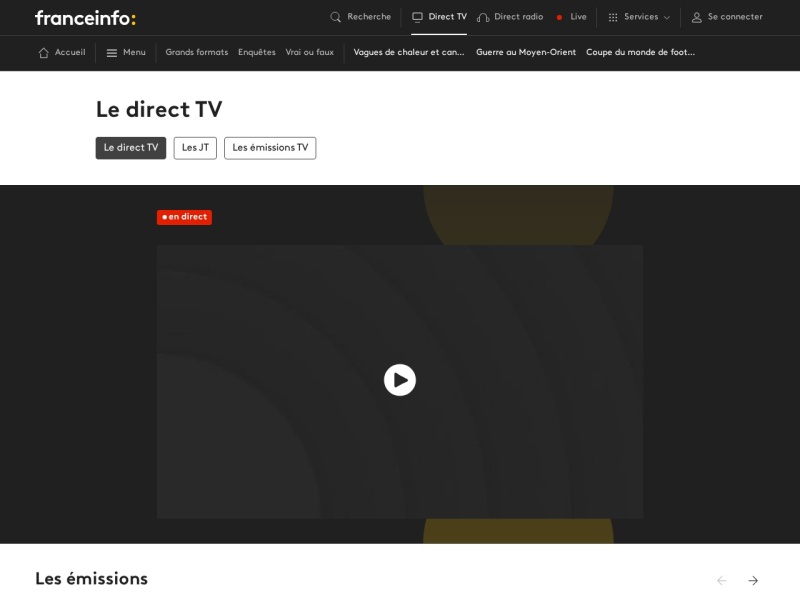Open Direct radio in top navigation
The image size is (800, 600).
518,17
